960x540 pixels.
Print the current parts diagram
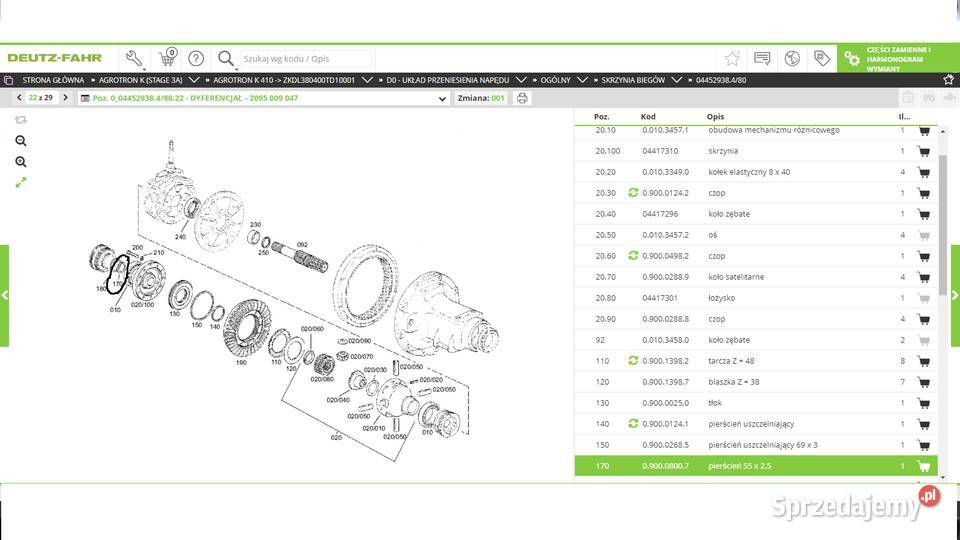click(x=521, y=98)
